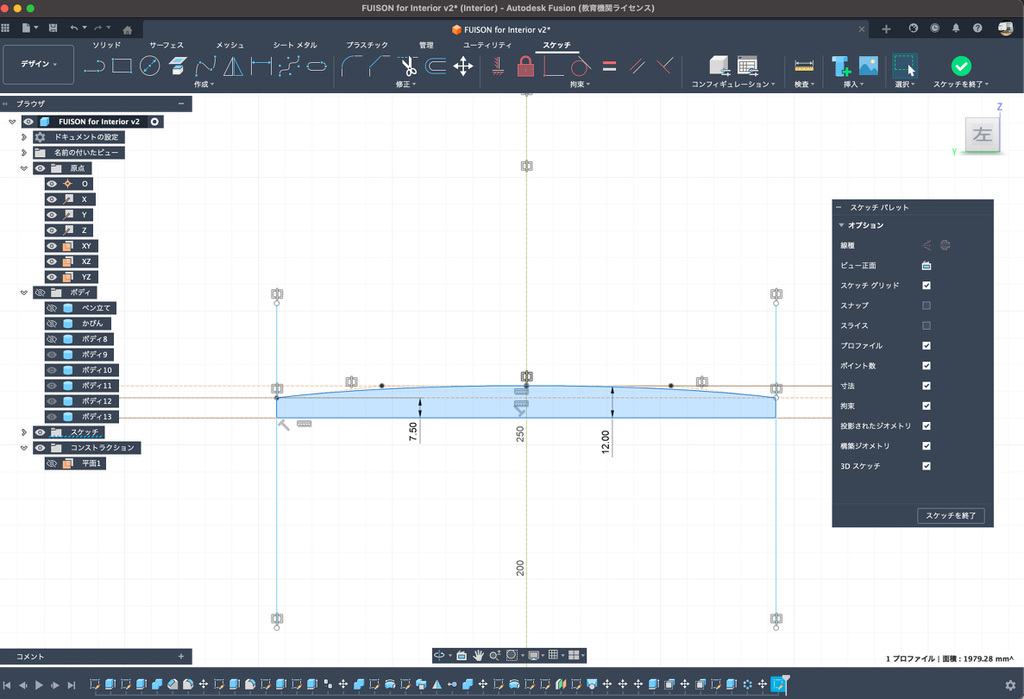This screenshot has height=699, width=1024.
Task: Select the Rectangle sketch tool
Action: pos(122,66)
